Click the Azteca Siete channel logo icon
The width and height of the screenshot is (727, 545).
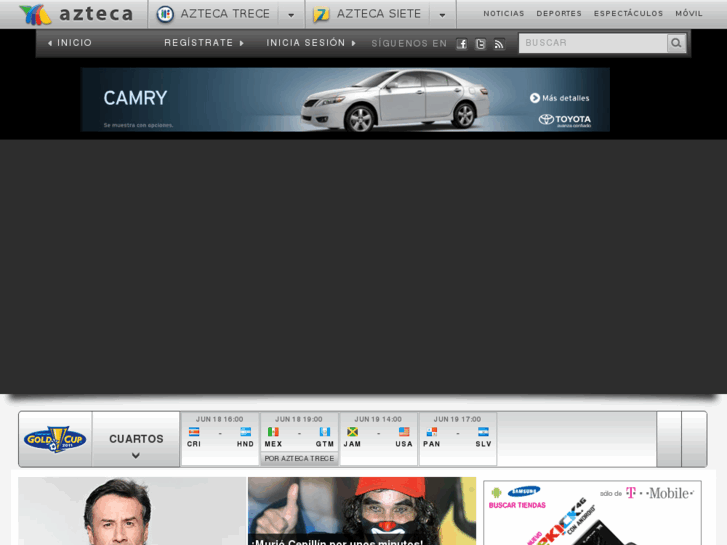[321, 14]
